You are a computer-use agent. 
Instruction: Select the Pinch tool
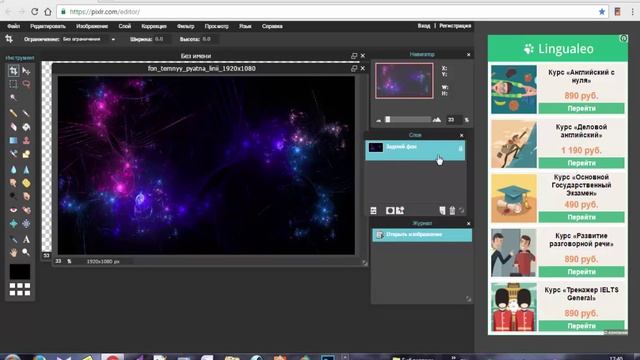tap(26, 224)
